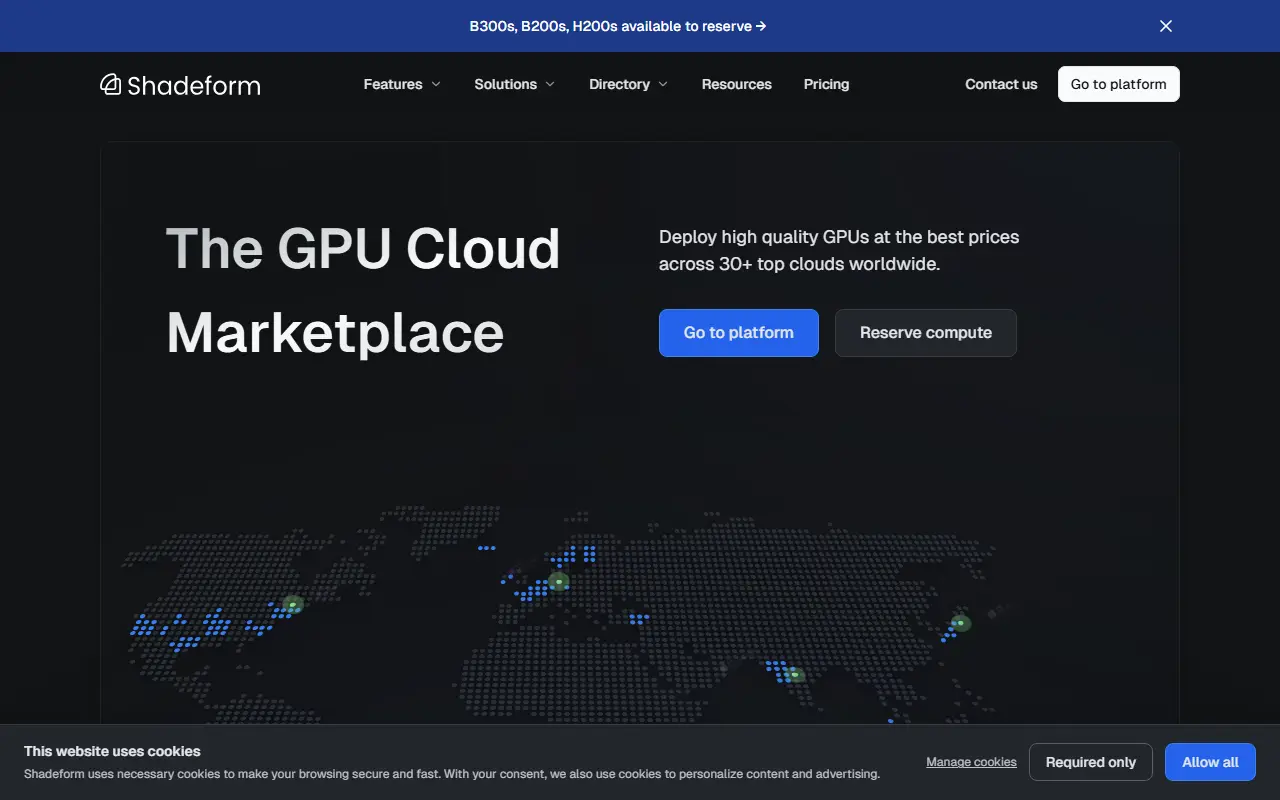Open the Directory menu

[x=629, y=84]
